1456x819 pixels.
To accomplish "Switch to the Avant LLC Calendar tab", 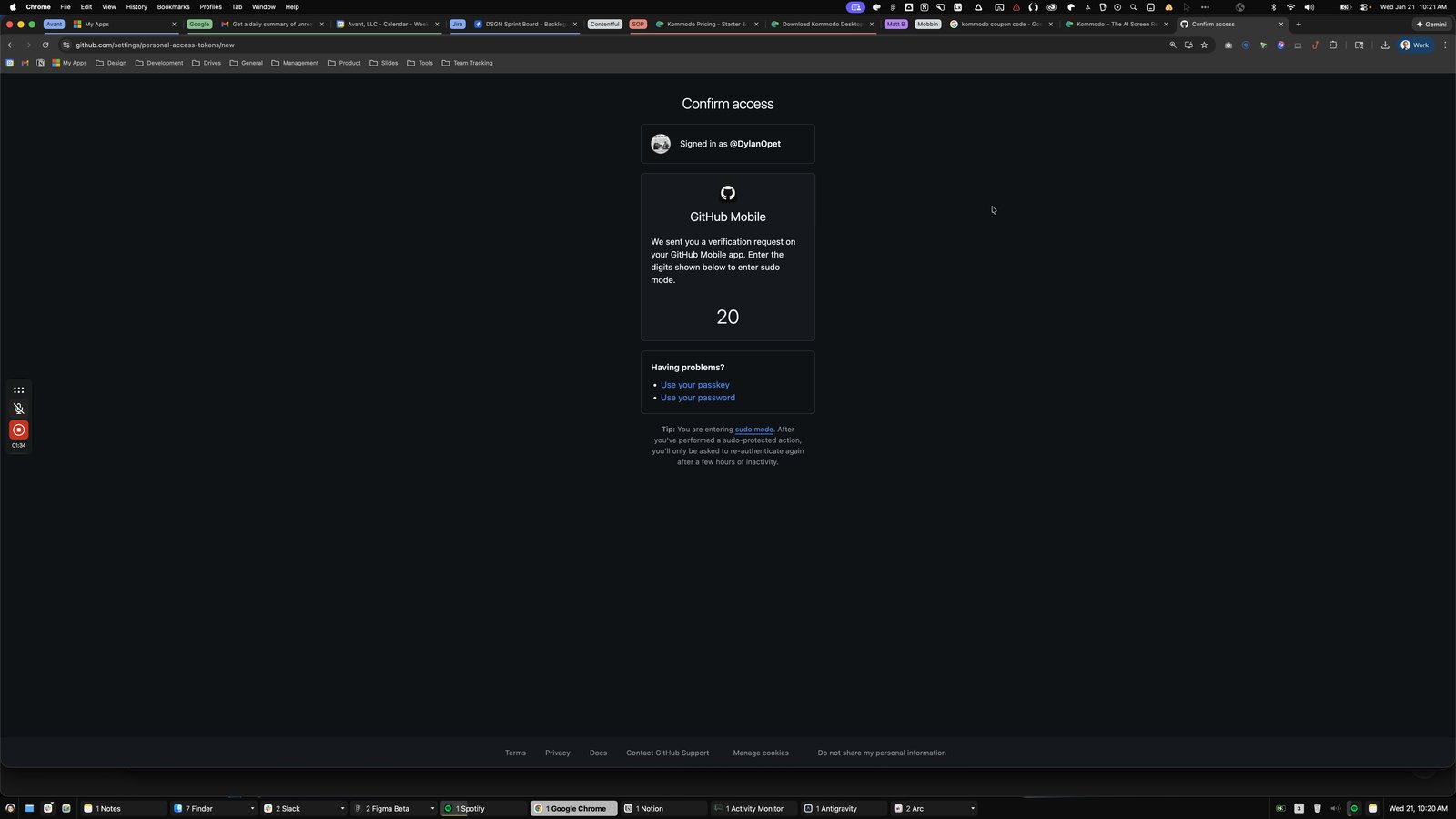I will pyautogui.click(x=387, y=25).
